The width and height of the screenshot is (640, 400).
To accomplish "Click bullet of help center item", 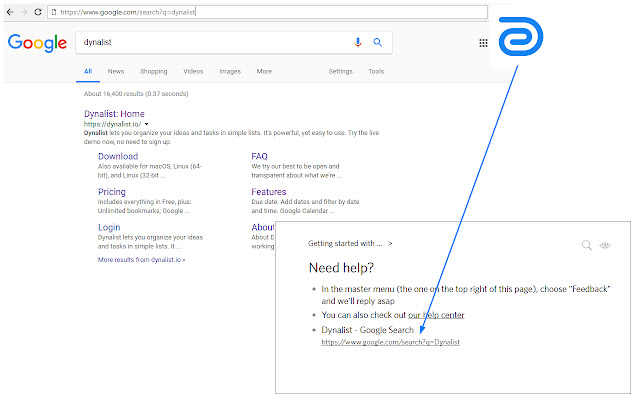I will point(314,315).
